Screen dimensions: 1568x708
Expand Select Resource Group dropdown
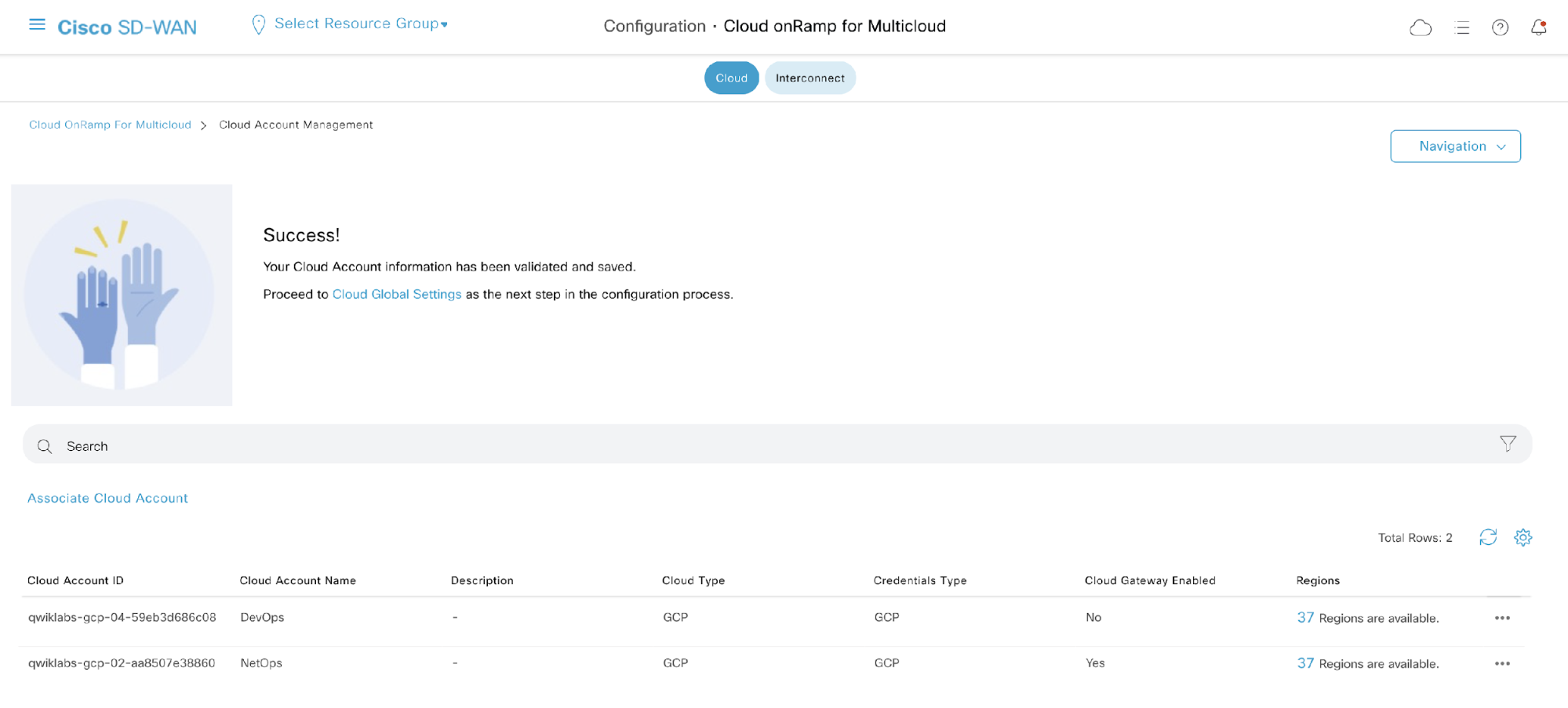pos(361,24)
